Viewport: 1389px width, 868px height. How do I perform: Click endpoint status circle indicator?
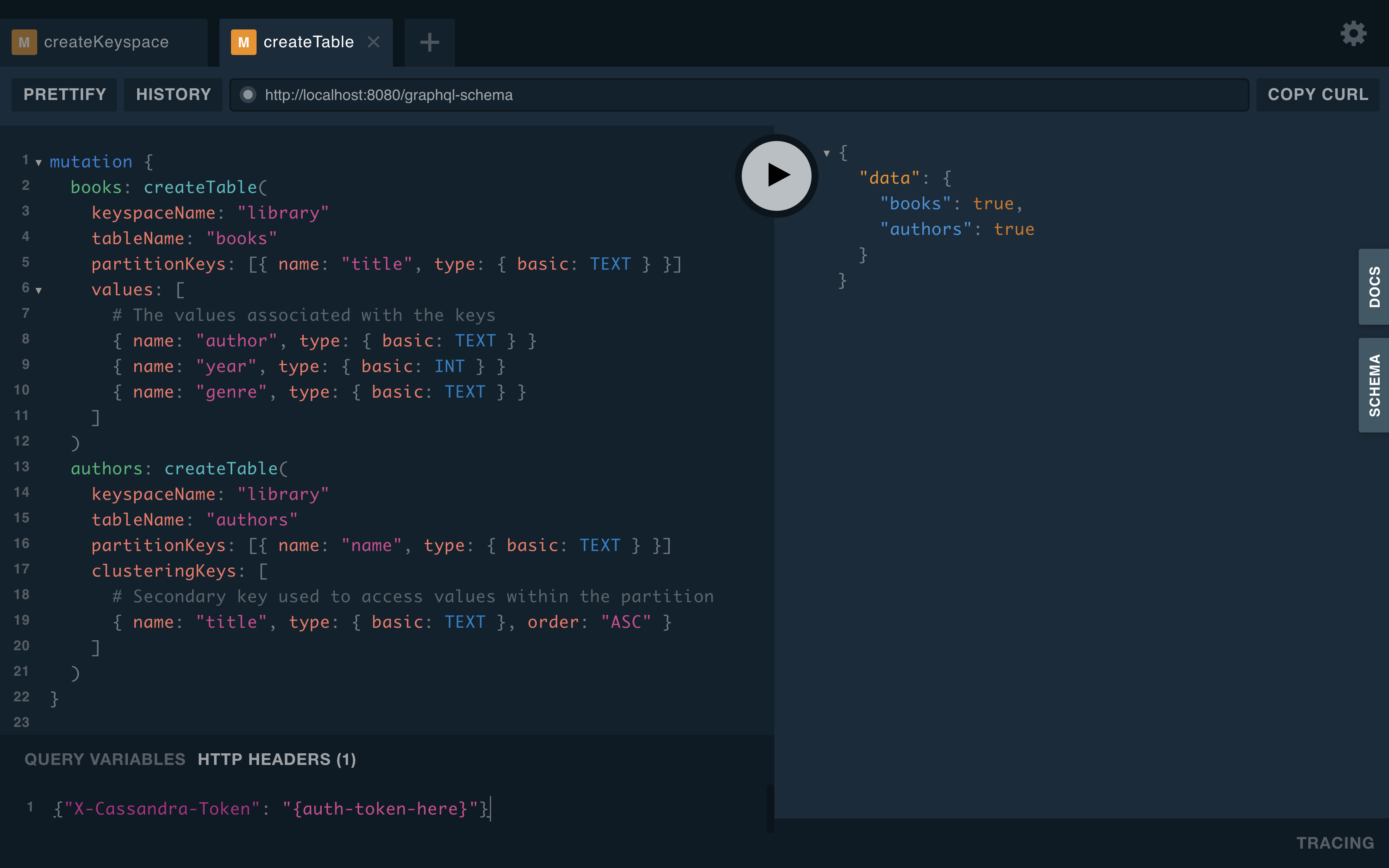click(x=248, y=95)
